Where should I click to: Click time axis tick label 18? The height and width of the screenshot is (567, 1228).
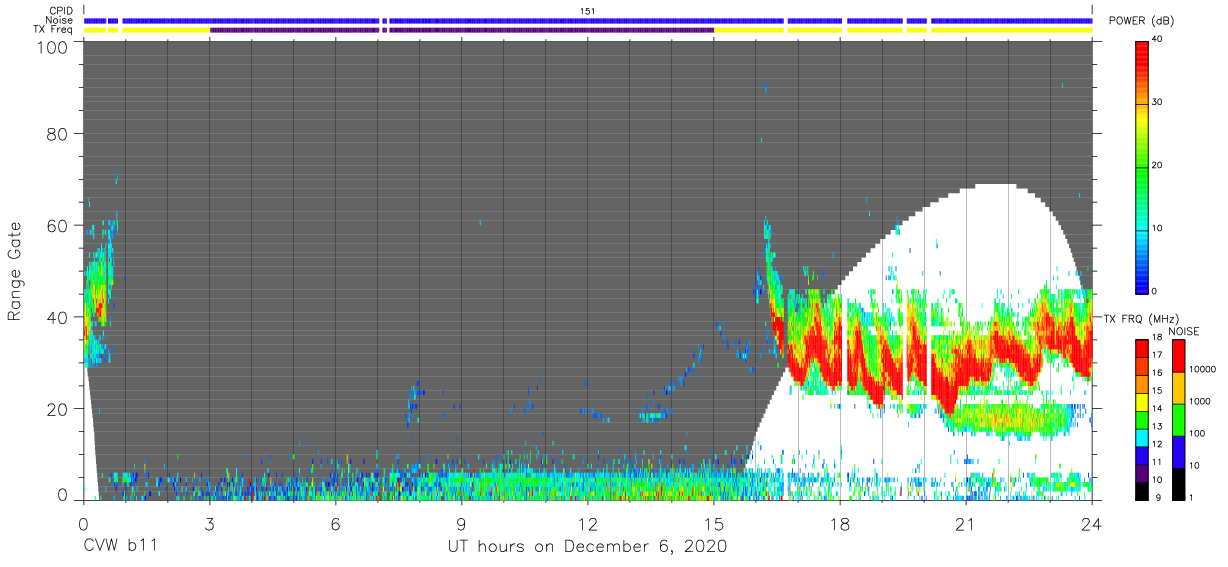coord(840,524)
